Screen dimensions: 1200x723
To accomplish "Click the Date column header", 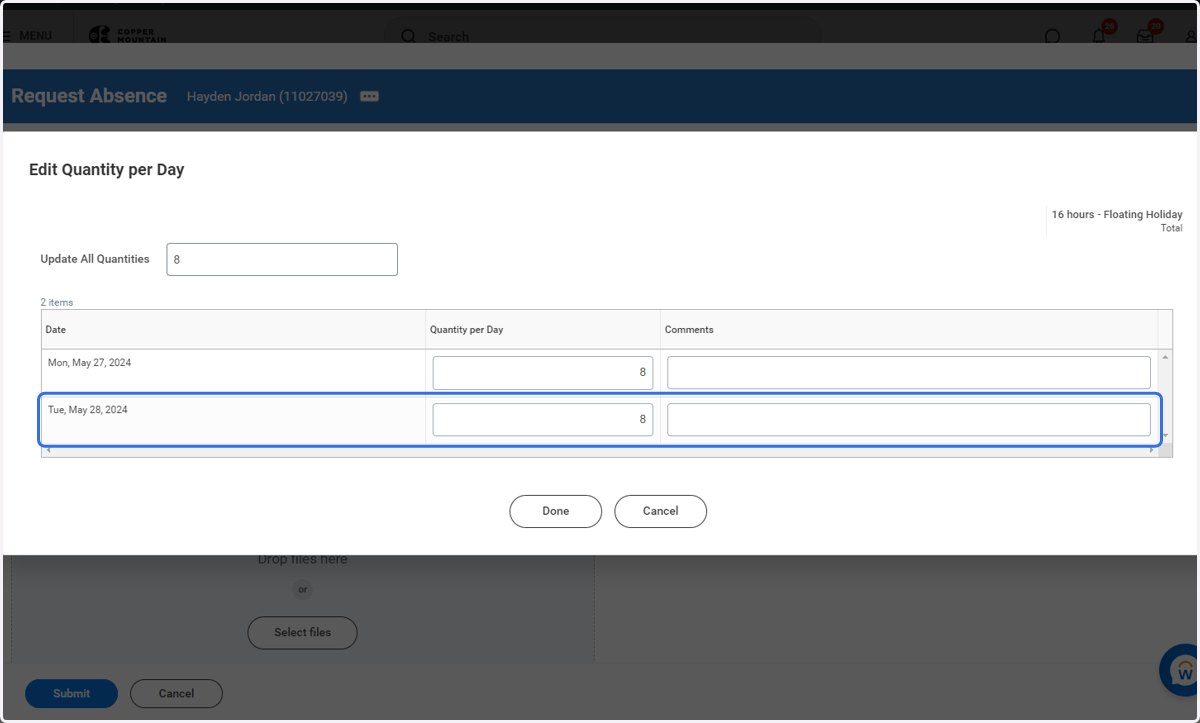I will (233, 329).
